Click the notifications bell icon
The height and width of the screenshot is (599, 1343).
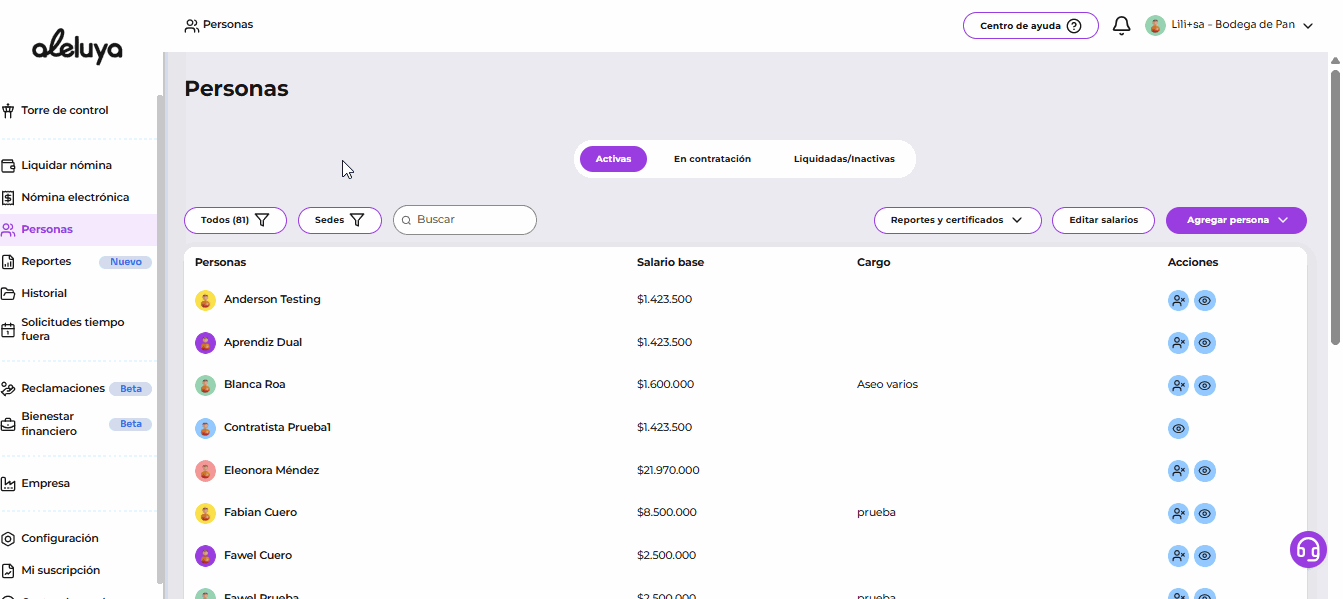click(1121, 26)
